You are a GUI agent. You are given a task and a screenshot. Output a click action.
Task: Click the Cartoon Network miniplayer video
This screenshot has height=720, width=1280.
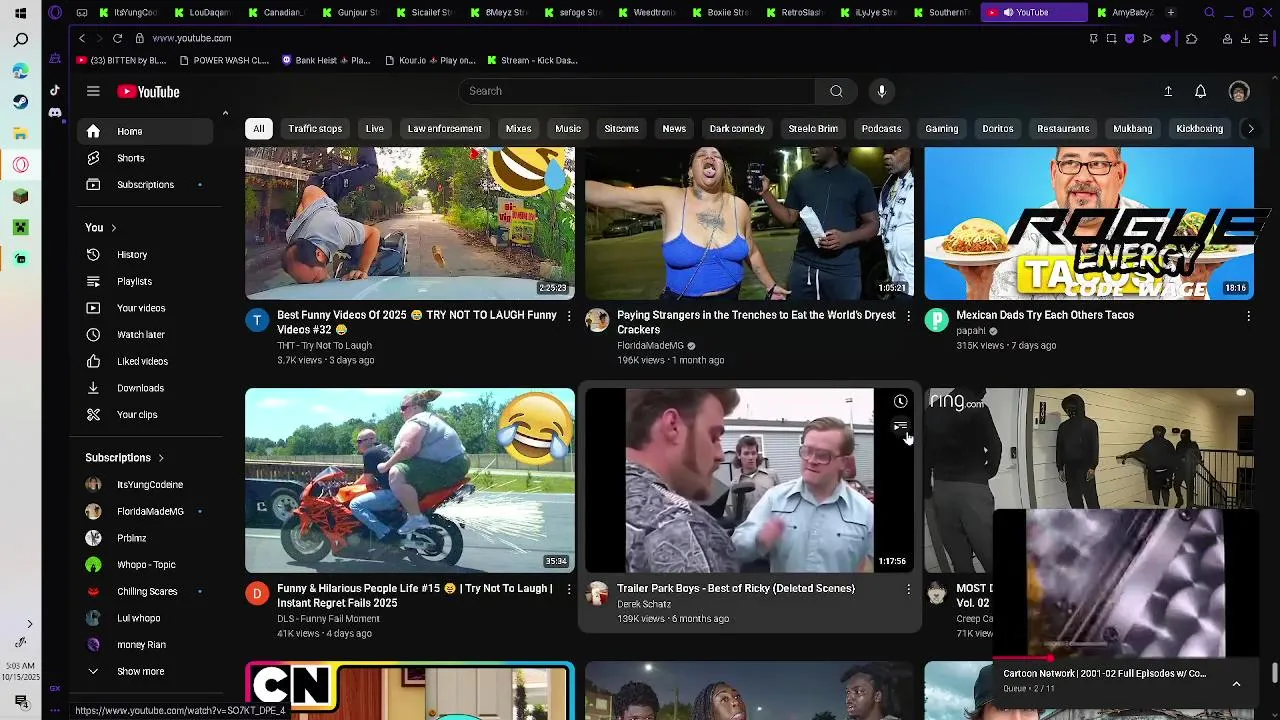tap(1125, 585)
